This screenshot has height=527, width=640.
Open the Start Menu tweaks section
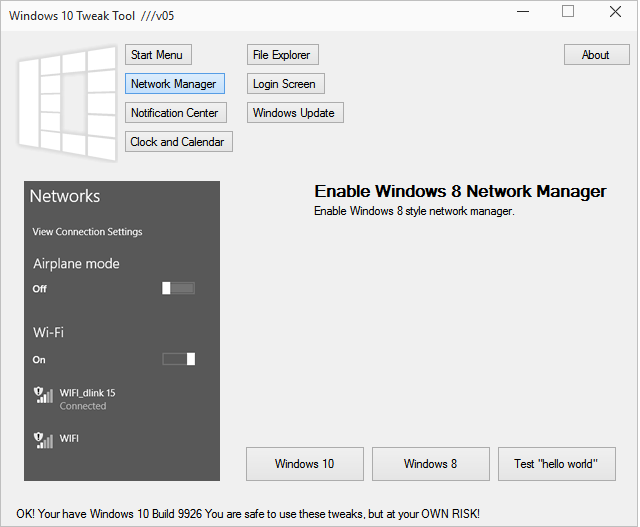tap(158, 55)
